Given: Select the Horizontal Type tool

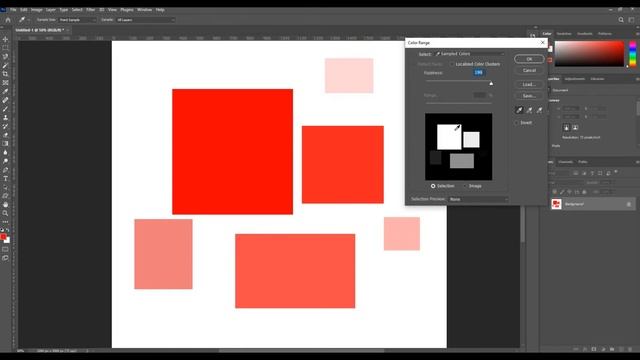Looking at the screenshot, I should (x=5, y=178).
